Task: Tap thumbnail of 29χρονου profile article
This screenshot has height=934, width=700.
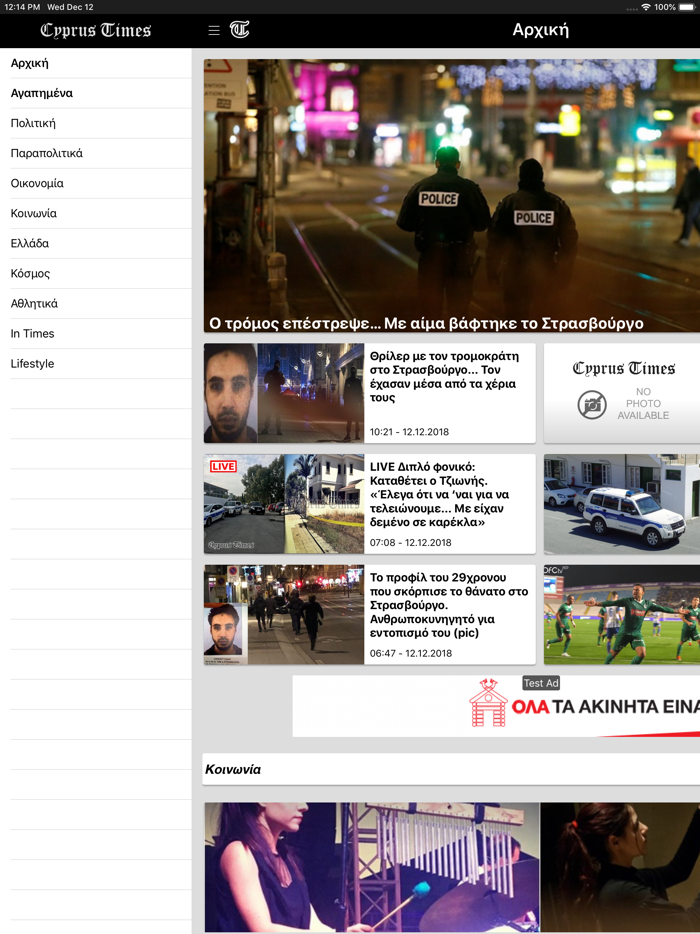Action: [284, 615]
